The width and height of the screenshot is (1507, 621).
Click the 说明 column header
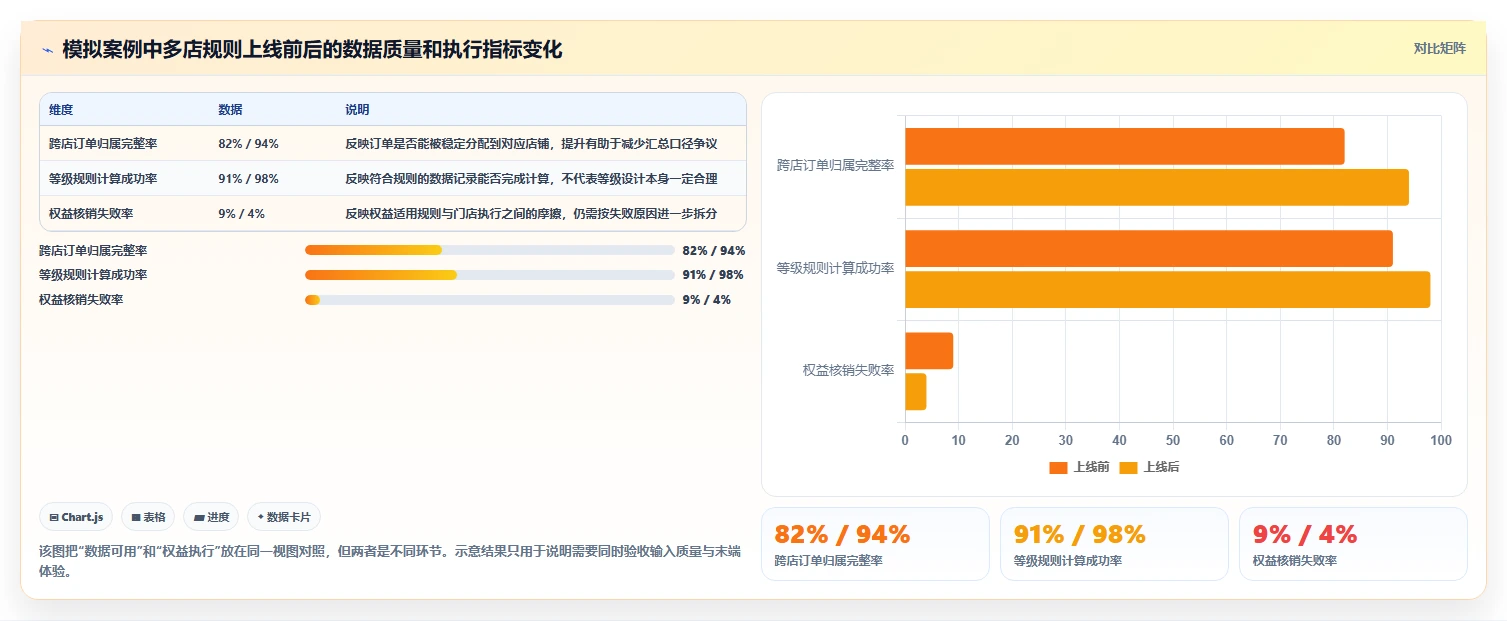point(357,110)
